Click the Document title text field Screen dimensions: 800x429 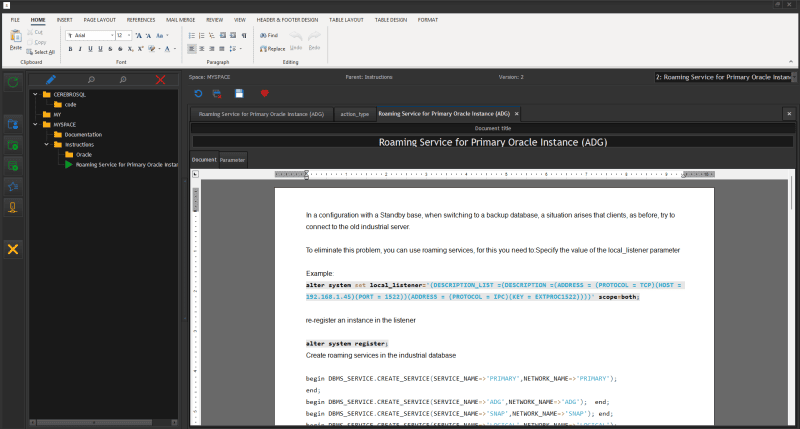pos(493,142)
